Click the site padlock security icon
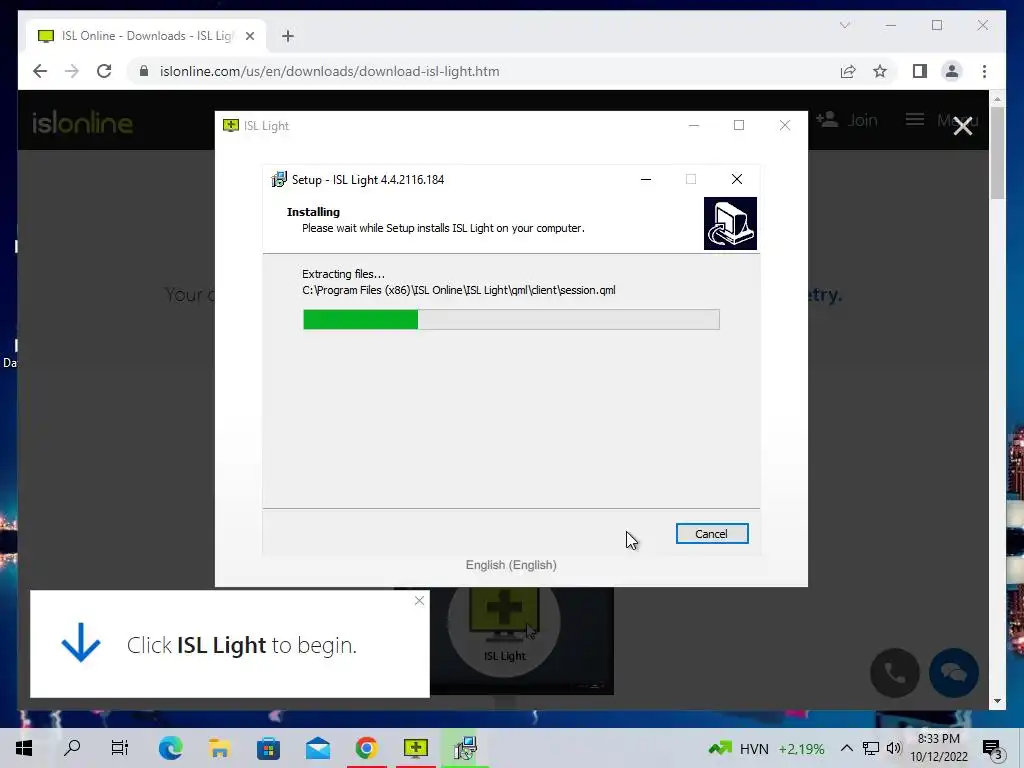The image size is (1024, 768). pos(144,71)
